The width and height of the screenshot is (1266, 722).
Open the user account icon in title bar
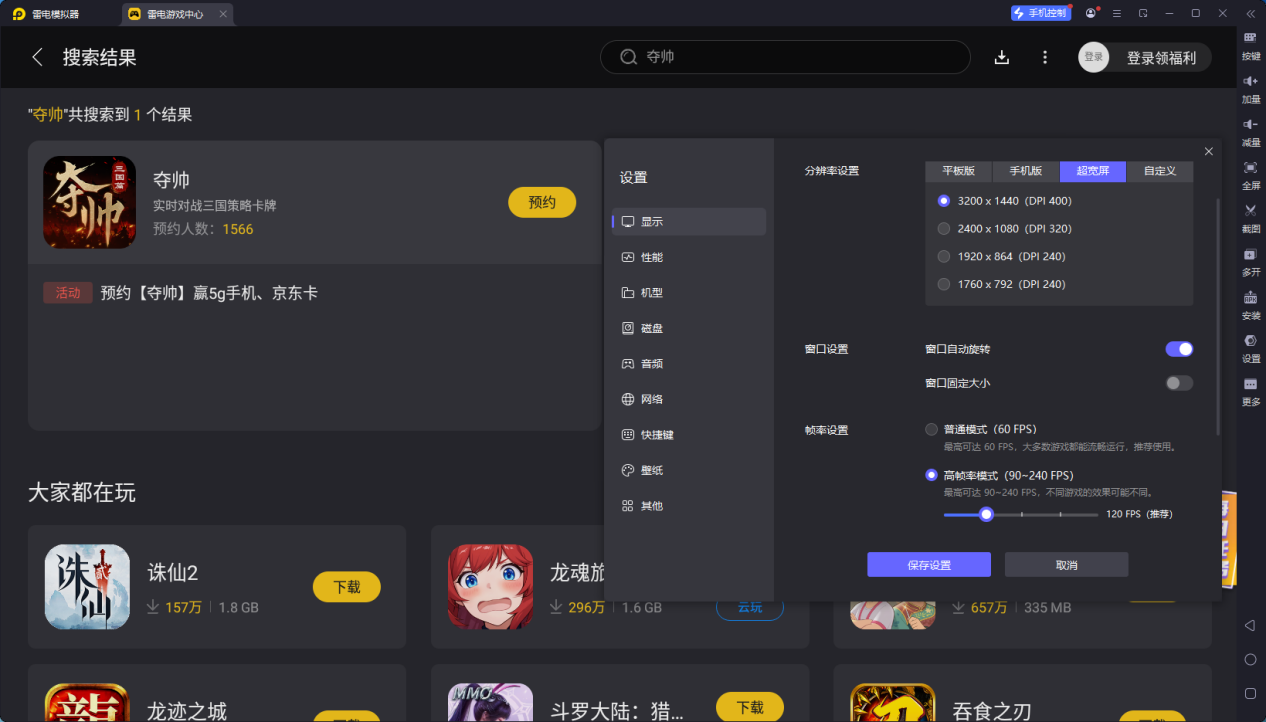[x=1091, y=13]
